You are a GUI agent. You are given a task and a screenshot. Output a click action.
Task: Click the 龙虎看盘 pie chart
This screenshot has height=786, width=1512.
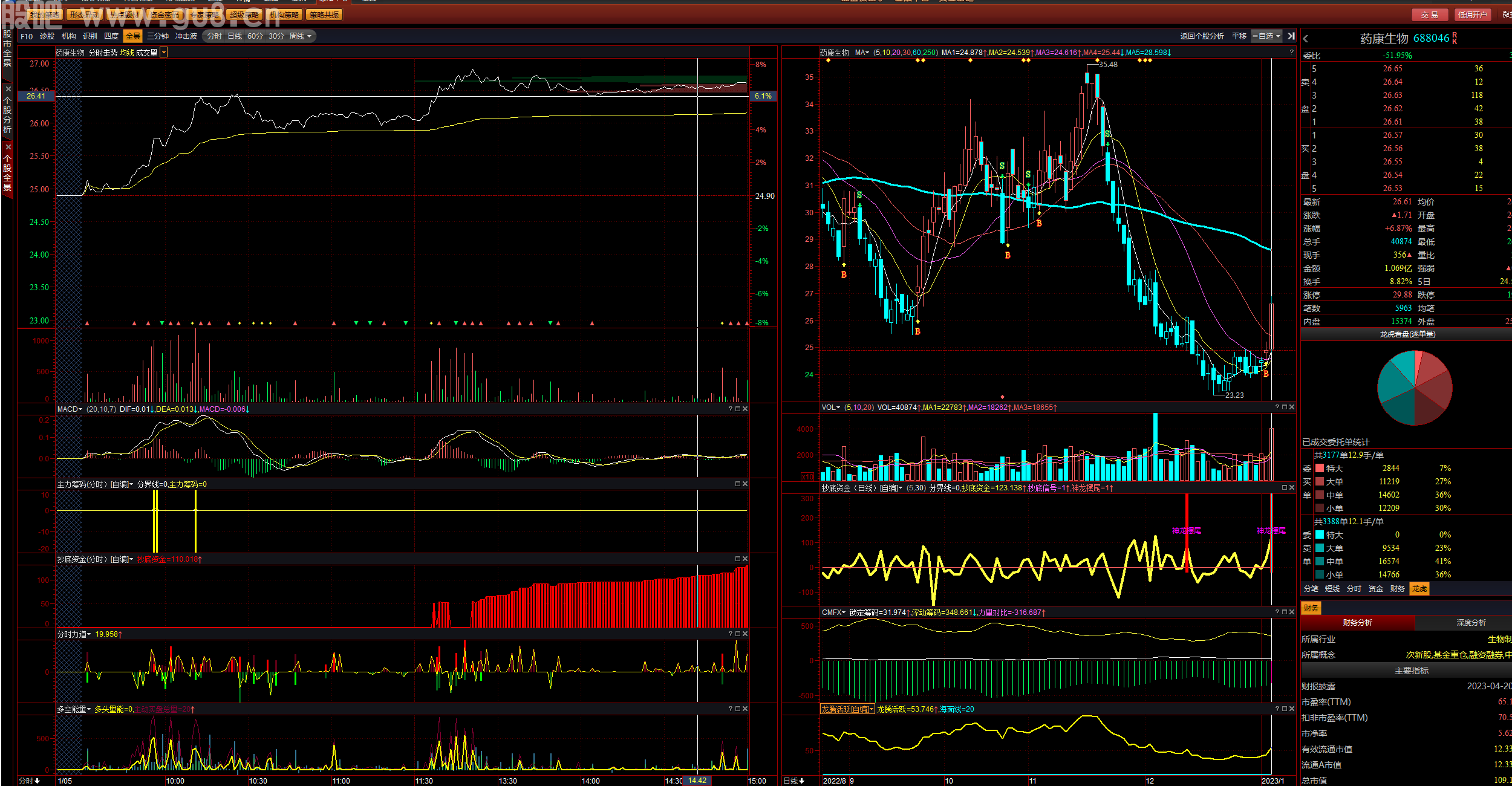pos(1415,388)
